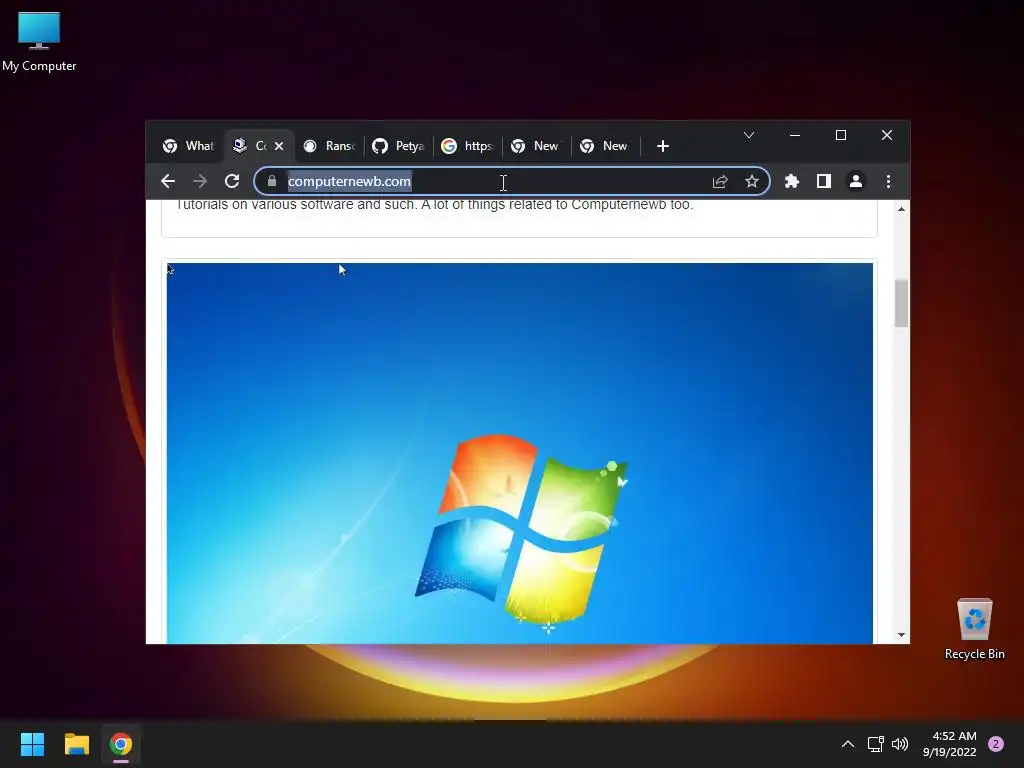Open the Windows Start menu

click(32, 744)
